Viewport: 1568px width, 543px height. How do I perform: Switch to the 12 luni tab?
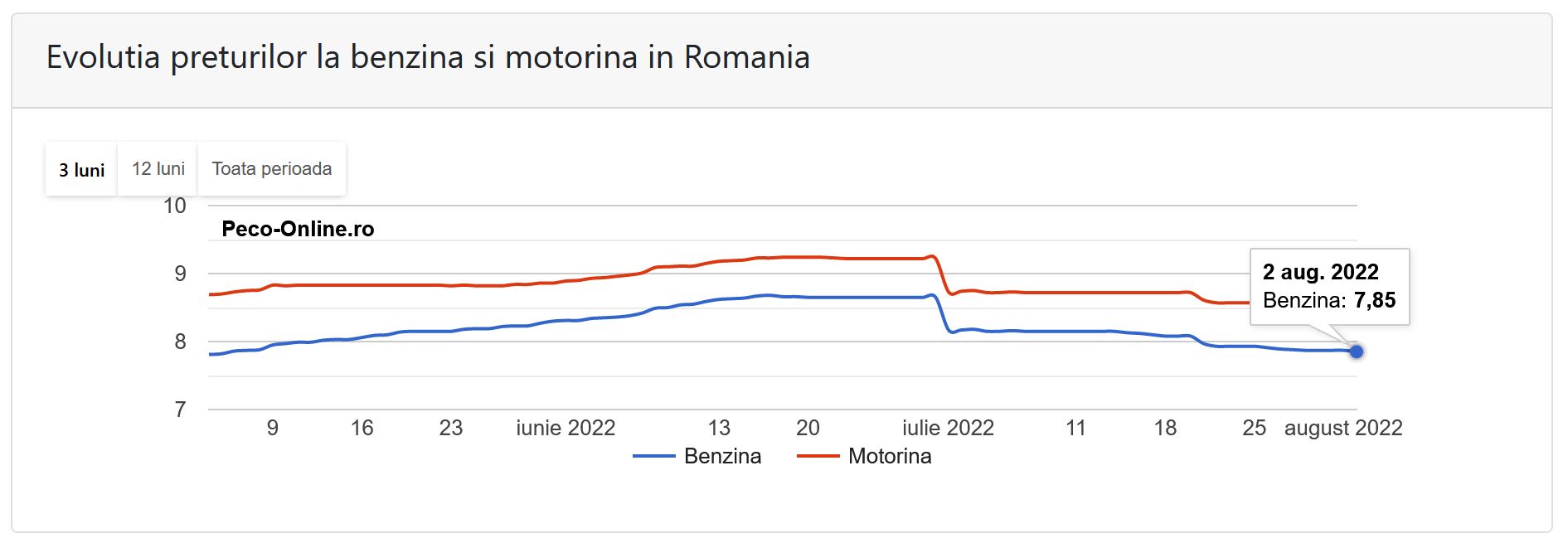tap(158, 169)
